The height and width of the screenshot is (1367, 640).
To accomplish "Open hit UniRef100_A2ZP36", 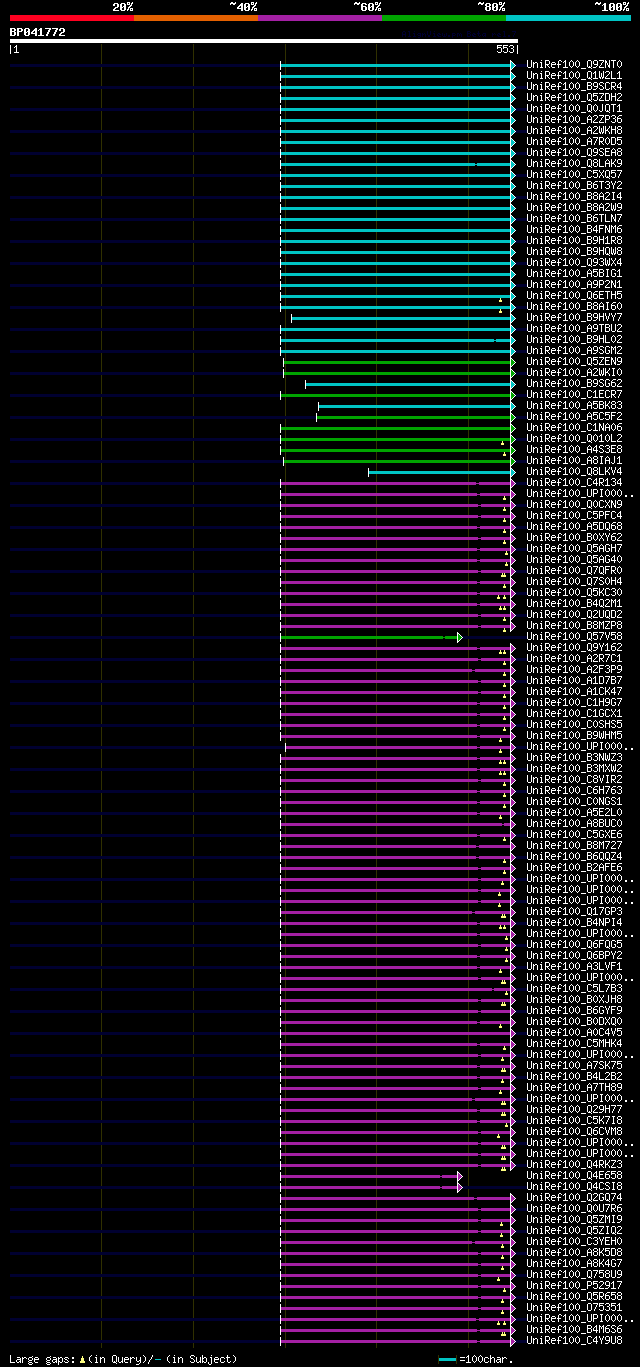I will coord(574,120).
